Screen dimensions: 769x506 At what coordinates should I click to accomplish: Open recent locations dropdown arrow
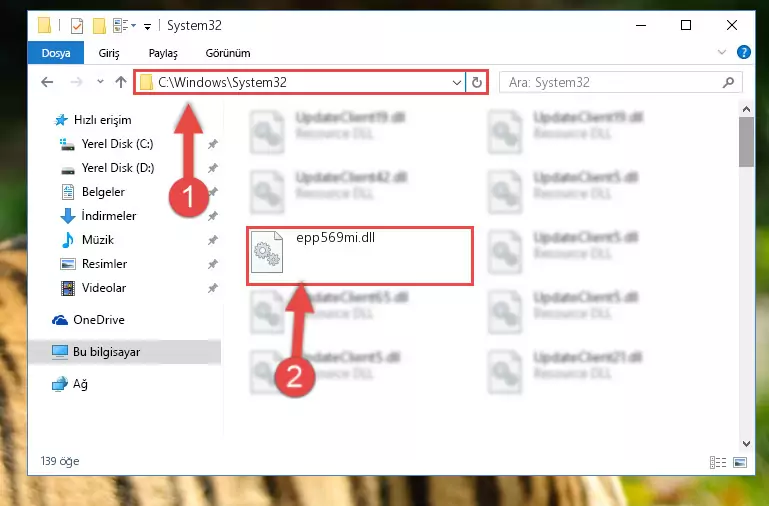[x=100, y=82]
